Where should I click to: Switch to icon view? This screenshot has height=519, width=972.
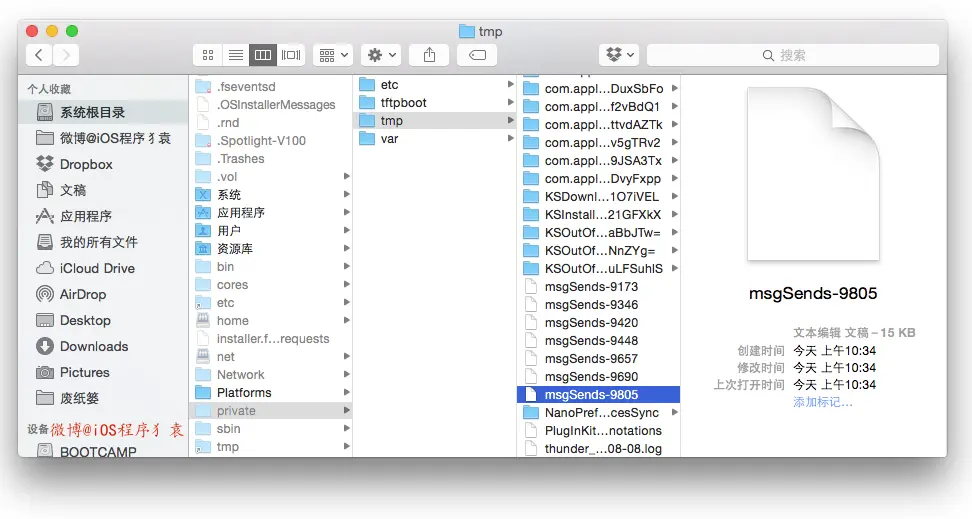(208, 55)
